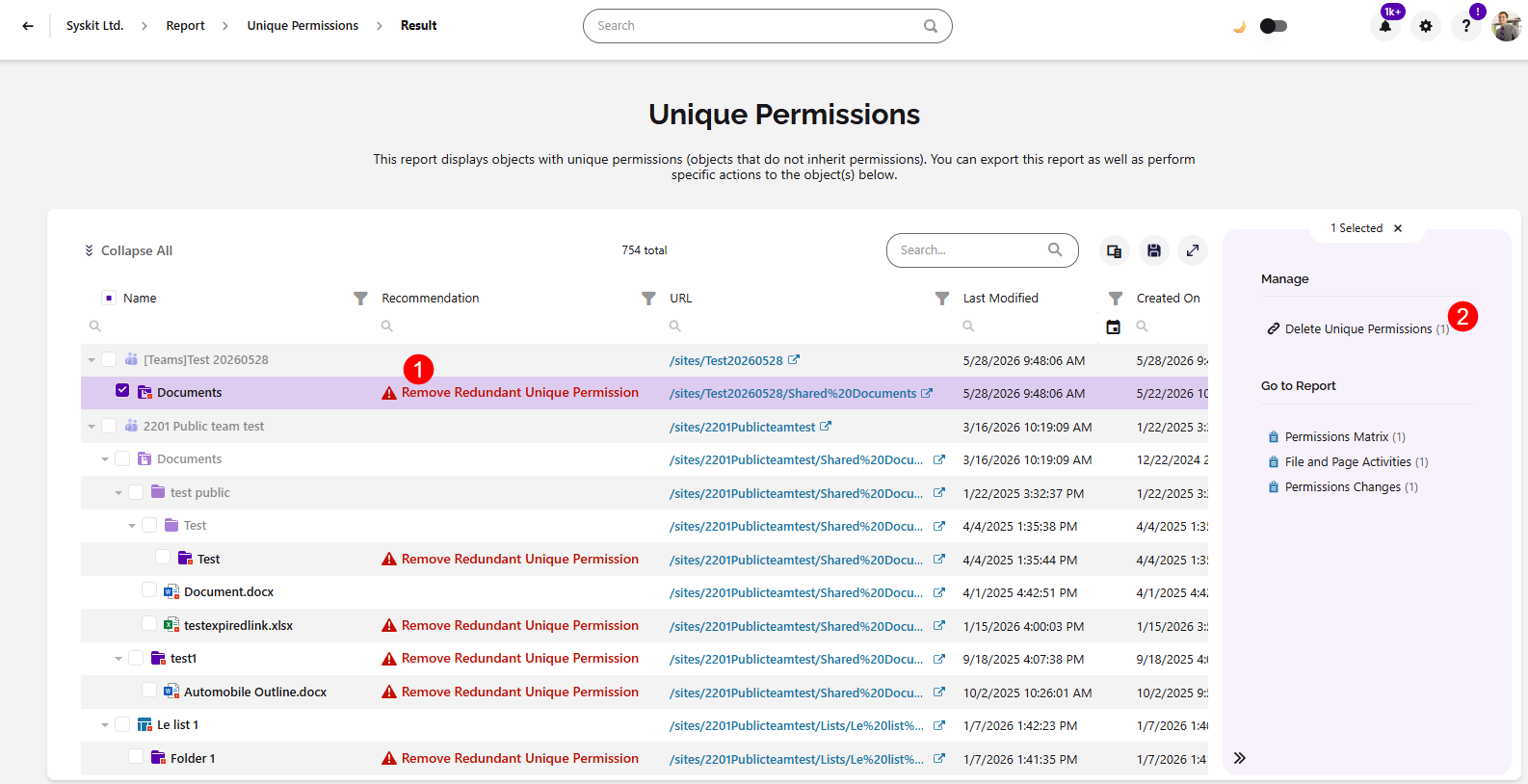Navigate to Unique Permissions breadcrumb
The image size is (1528, 784).
click(303, 26)
